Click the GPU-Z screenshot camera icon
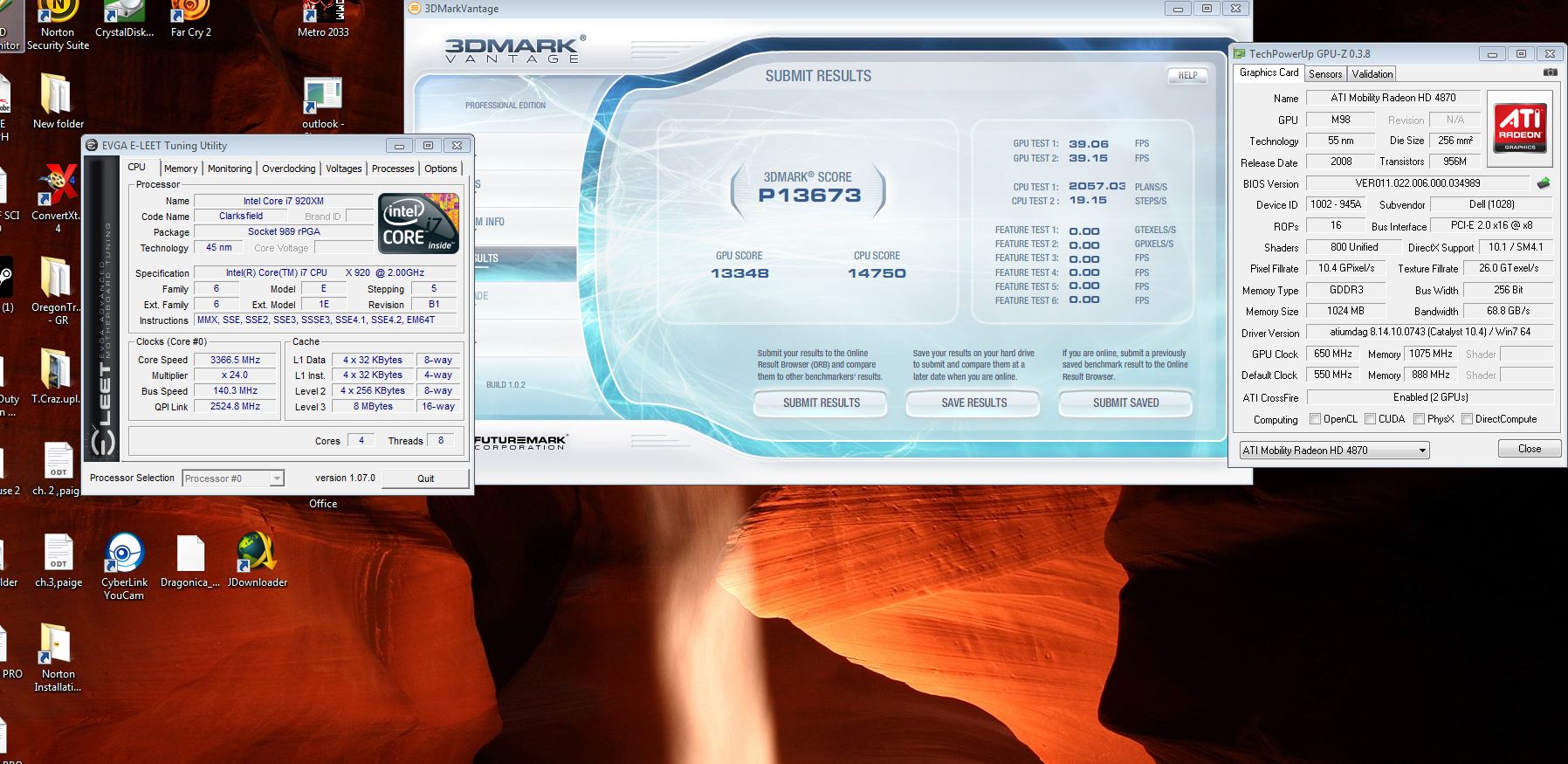This screenshot has height=764, width=1568. [x=1550, y=72]
